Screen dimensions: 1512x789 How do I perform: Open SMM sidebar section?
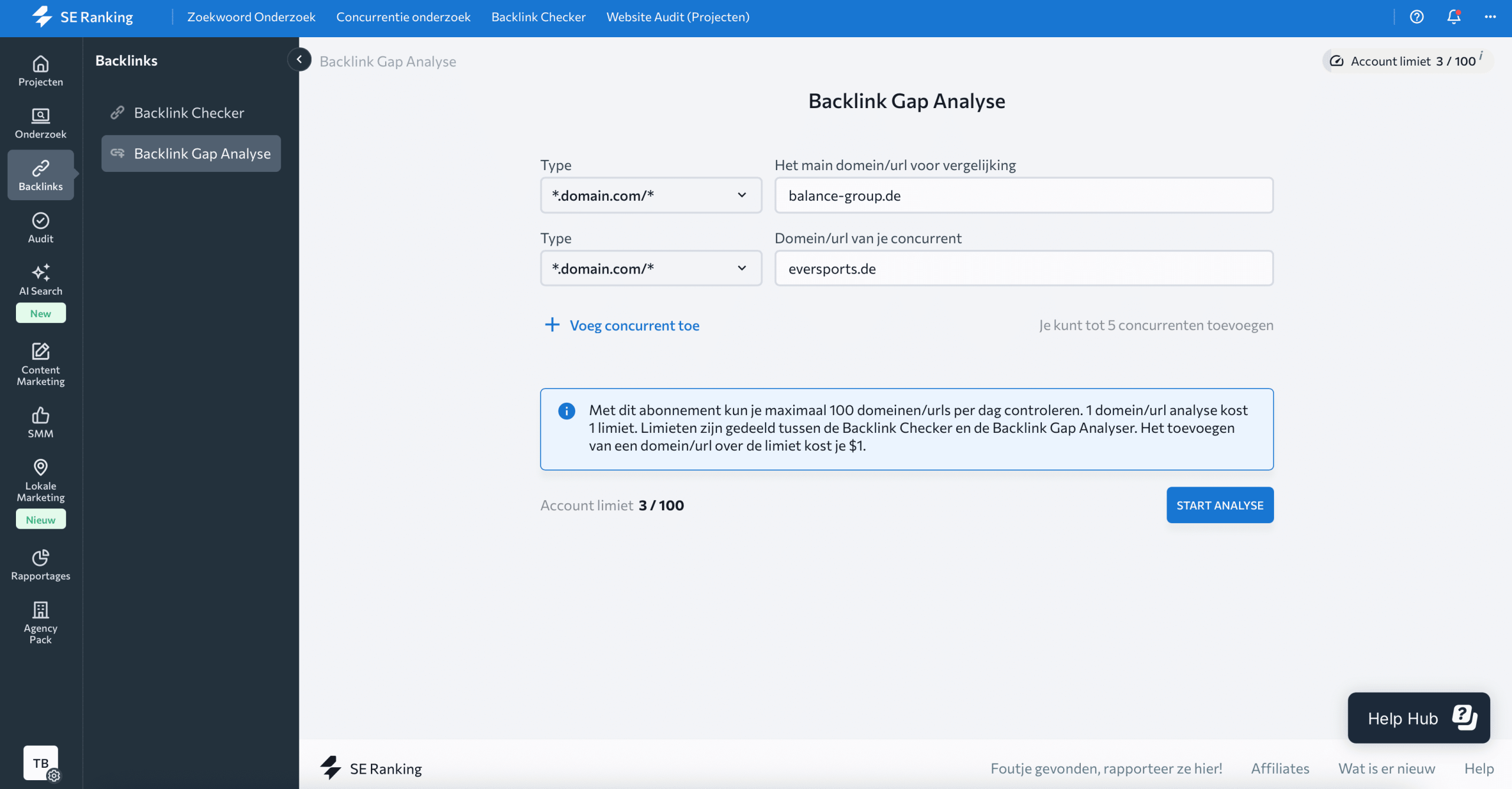click(41, 422)
